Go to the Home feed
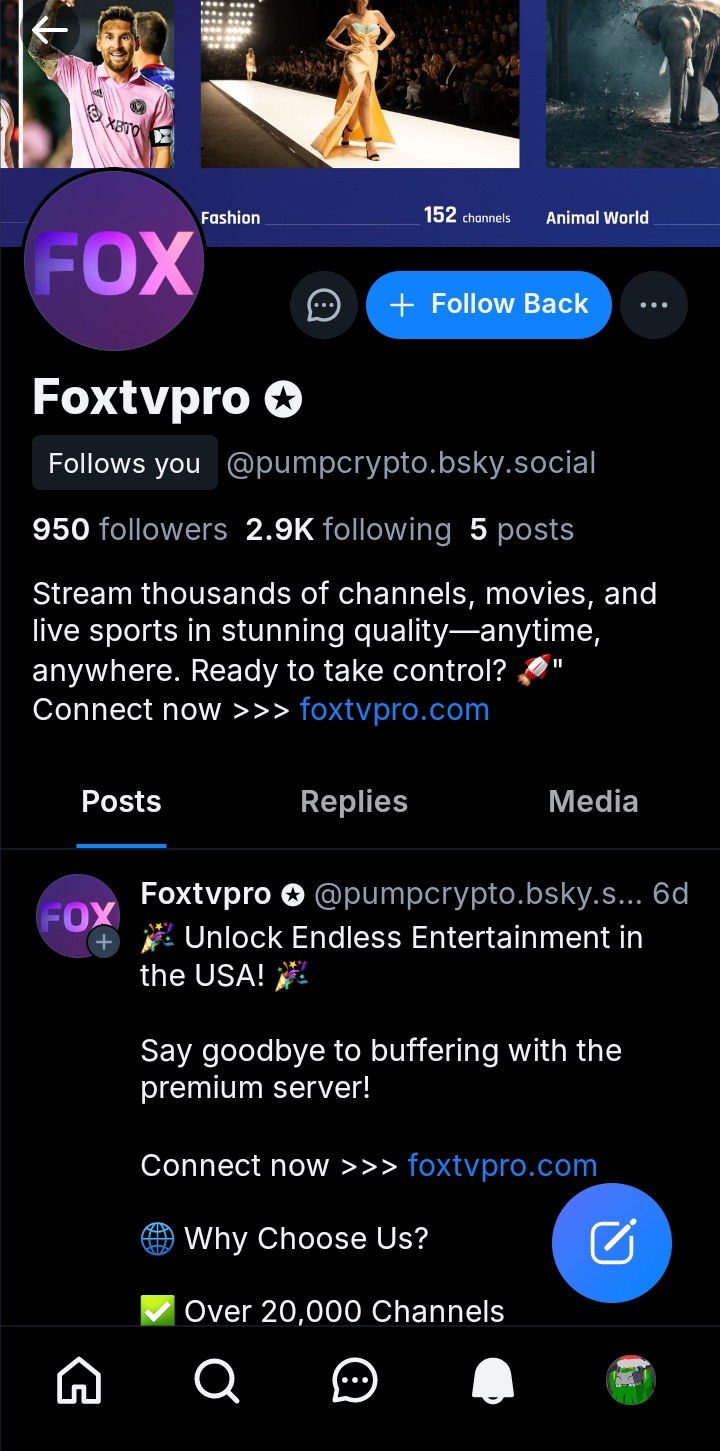 [80, 1382]
